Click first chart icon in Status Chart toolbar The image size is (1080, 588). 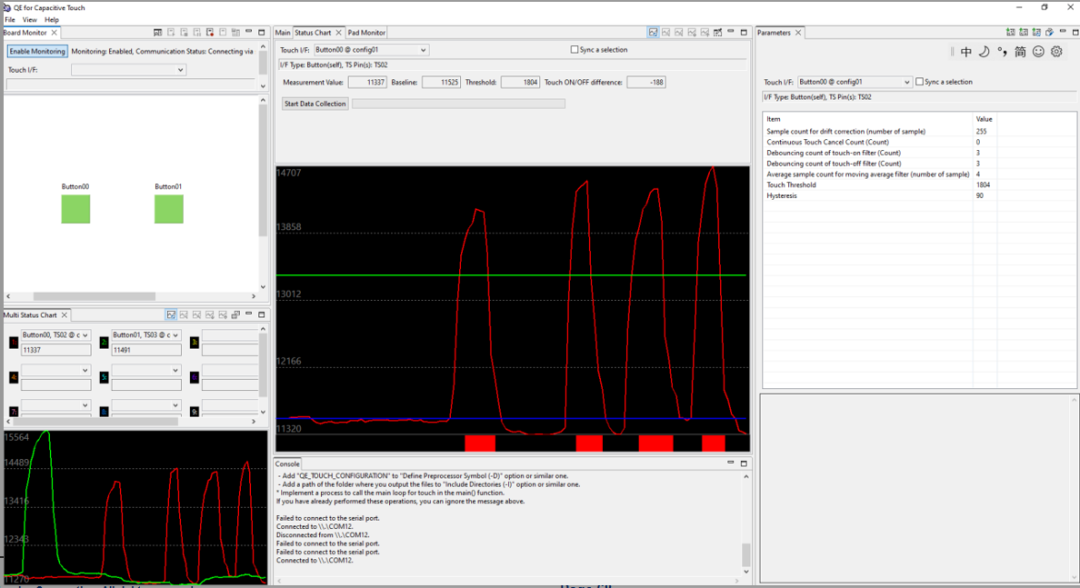652,33
